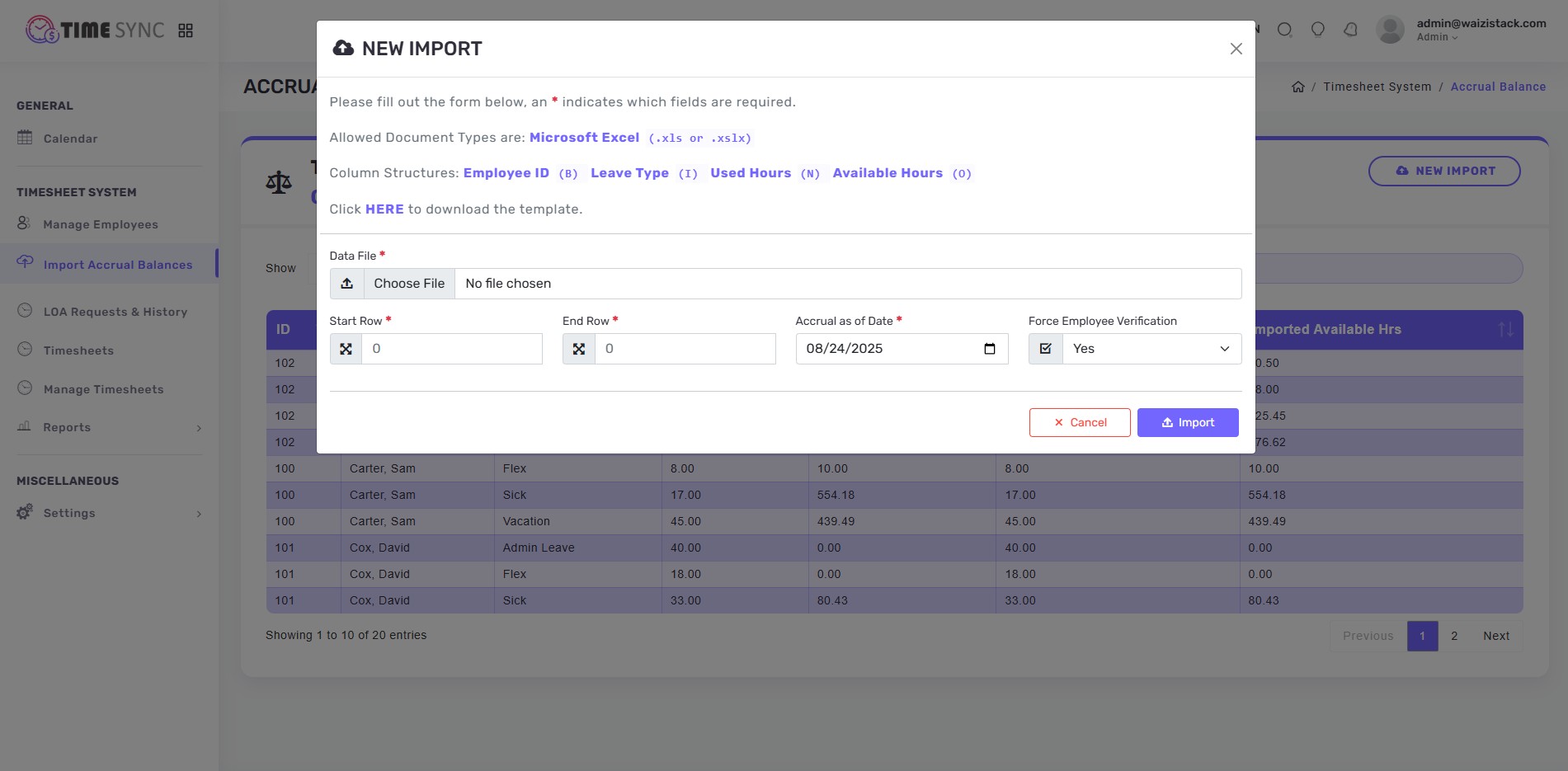The height and width of the screenshot is (771, 1568).
Task: Click the Manage Timesheets clock icon
Action: pos(25,388)
